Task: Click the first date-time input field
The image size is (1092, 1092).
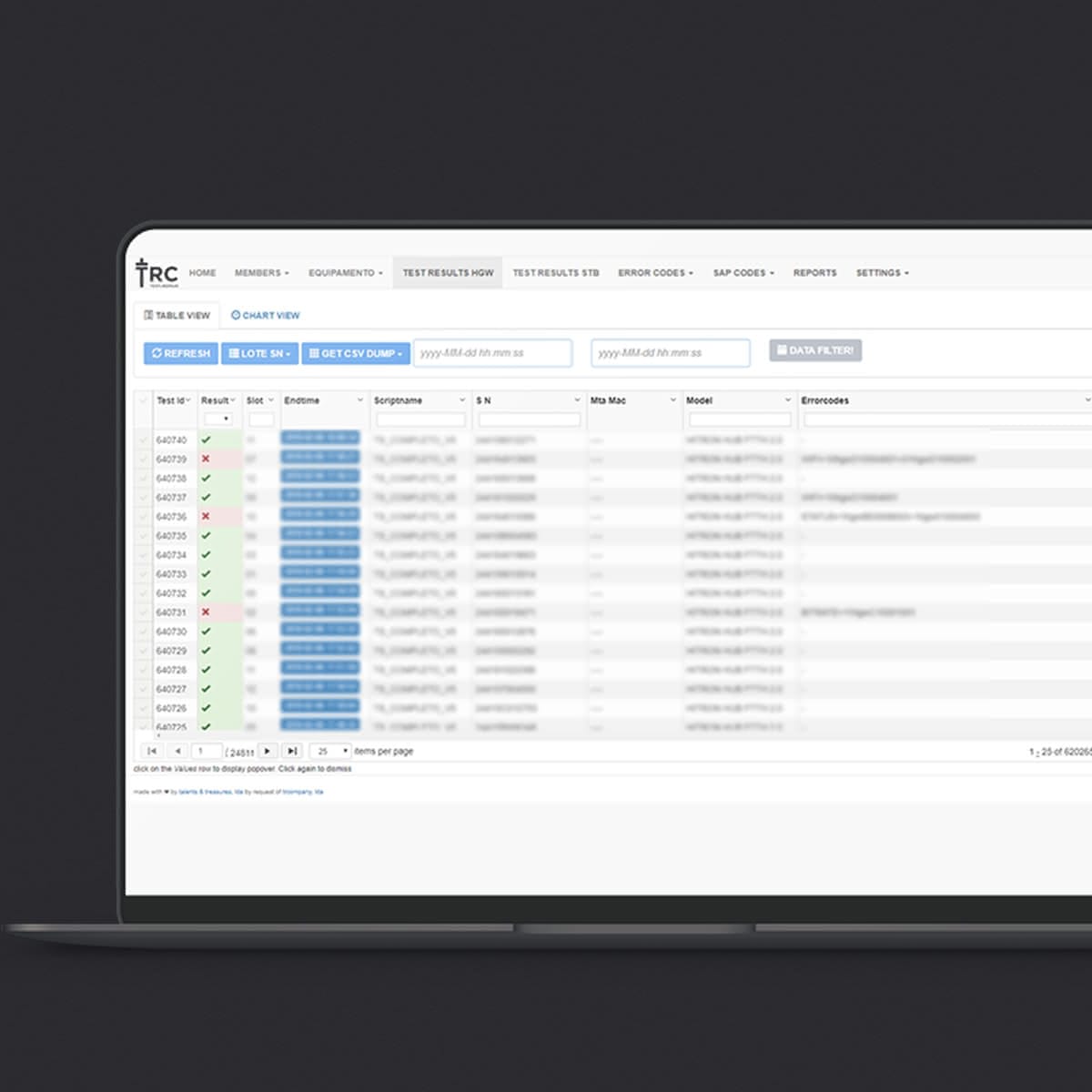Action: coord(492,353)
